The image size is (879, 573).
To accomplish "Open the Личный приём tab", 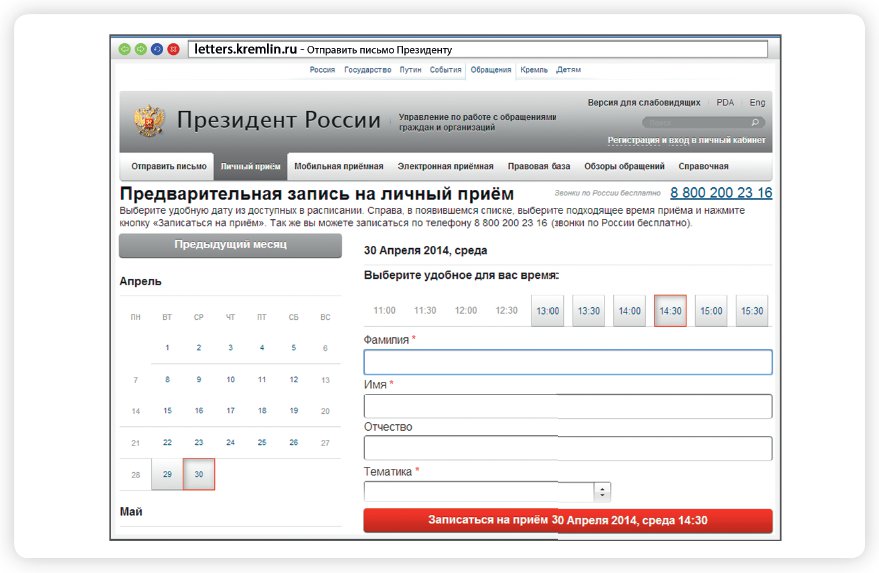I will click(x=251, y=167).
